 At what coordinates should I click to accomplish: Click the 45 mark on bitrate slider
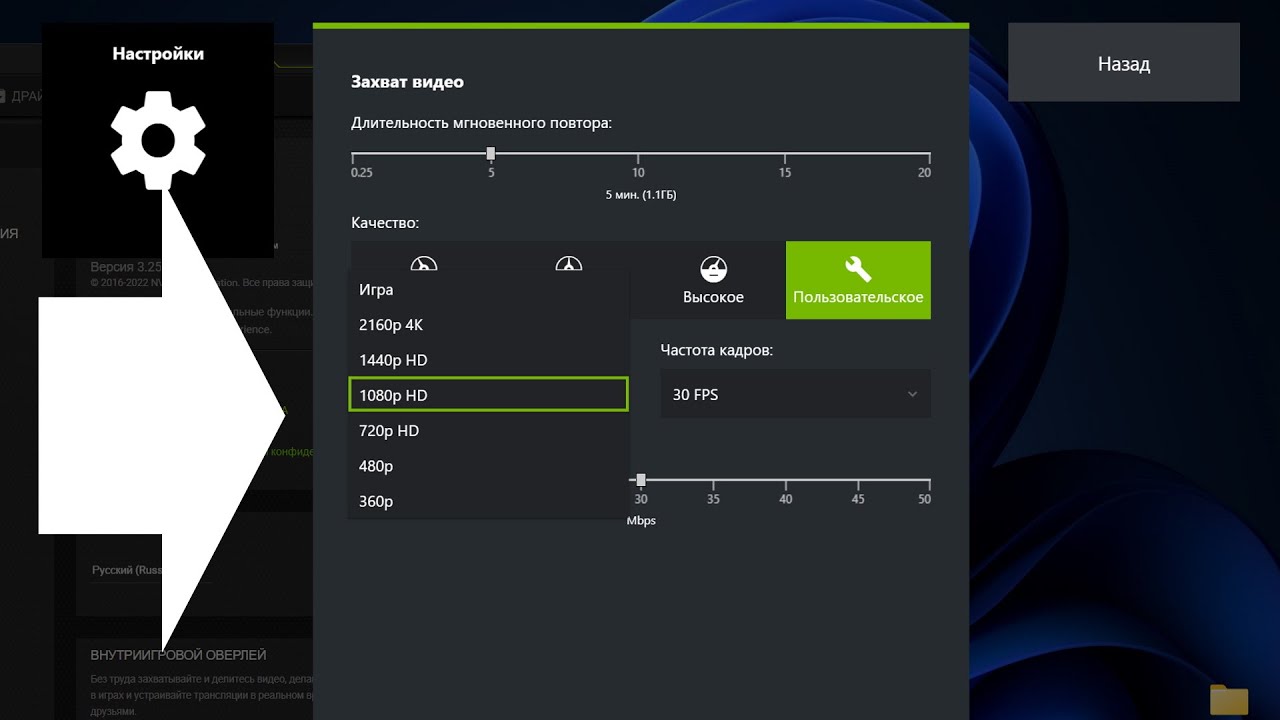click(858, 499)
